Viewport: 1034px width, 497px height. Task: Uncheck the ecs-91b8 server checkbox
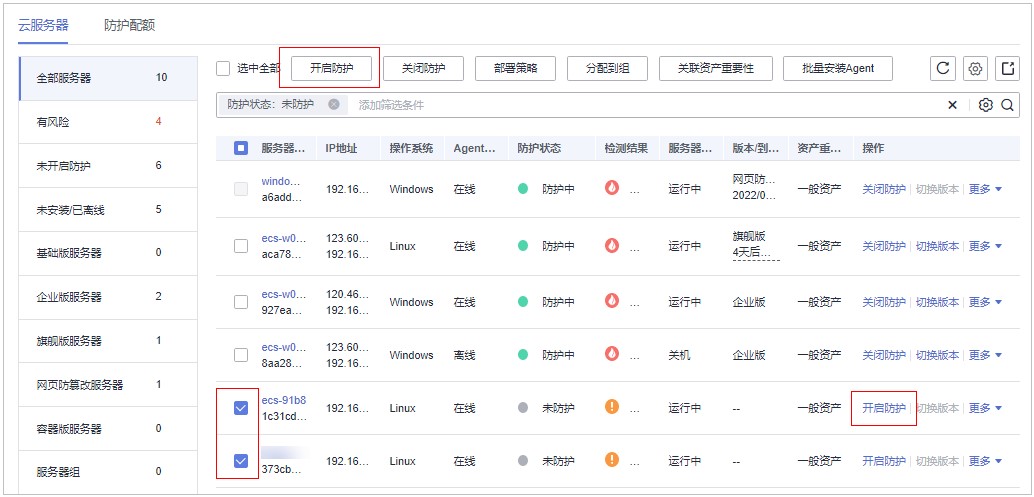(241, 408)
